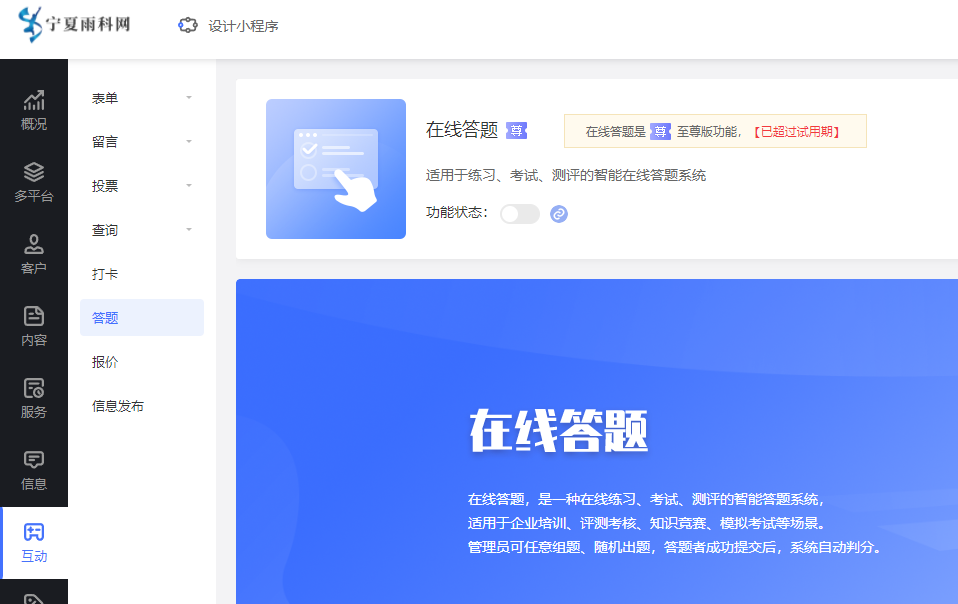Open the 留言 menu item
Image resolution: width=958 pixels, height=604 pixels.
(142, 142)
